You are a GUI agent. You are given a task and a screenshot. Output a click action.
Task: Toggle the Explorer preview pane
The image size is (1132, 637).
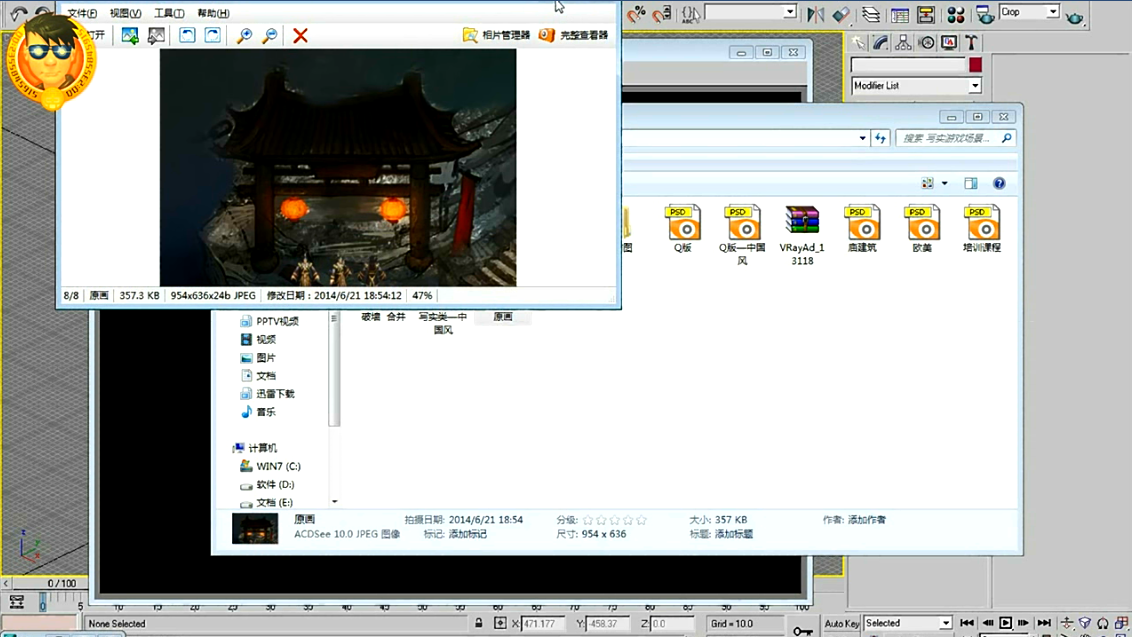(x=971, y=183)
